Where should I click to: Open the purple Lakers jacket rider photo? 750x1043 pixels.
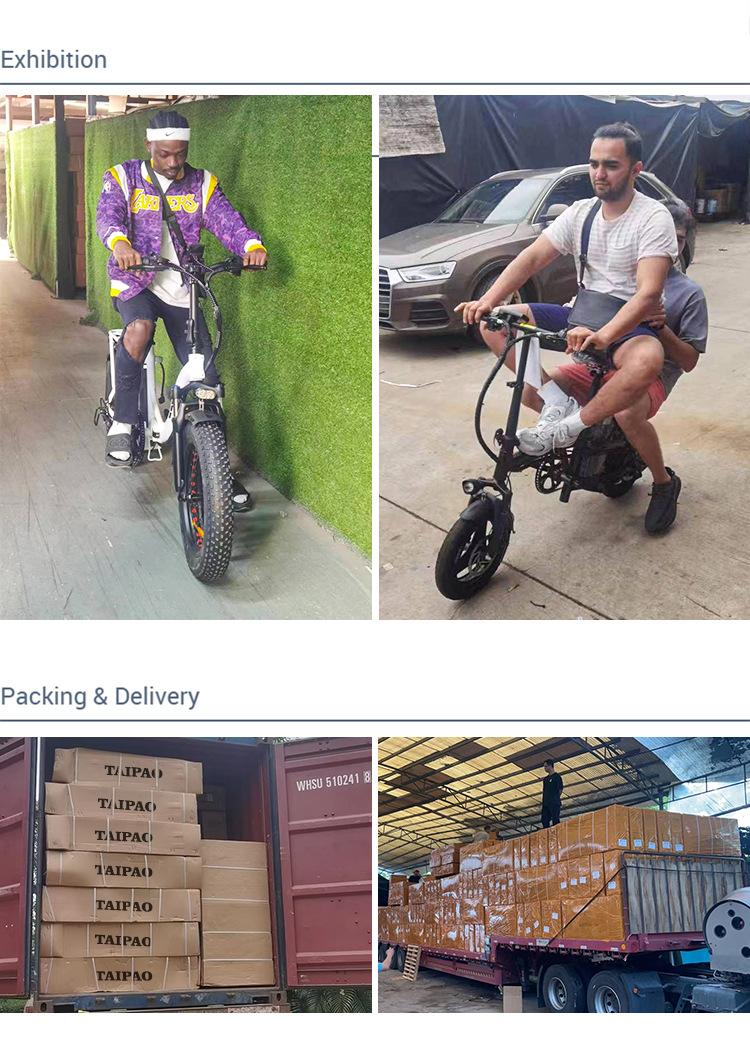186,357
